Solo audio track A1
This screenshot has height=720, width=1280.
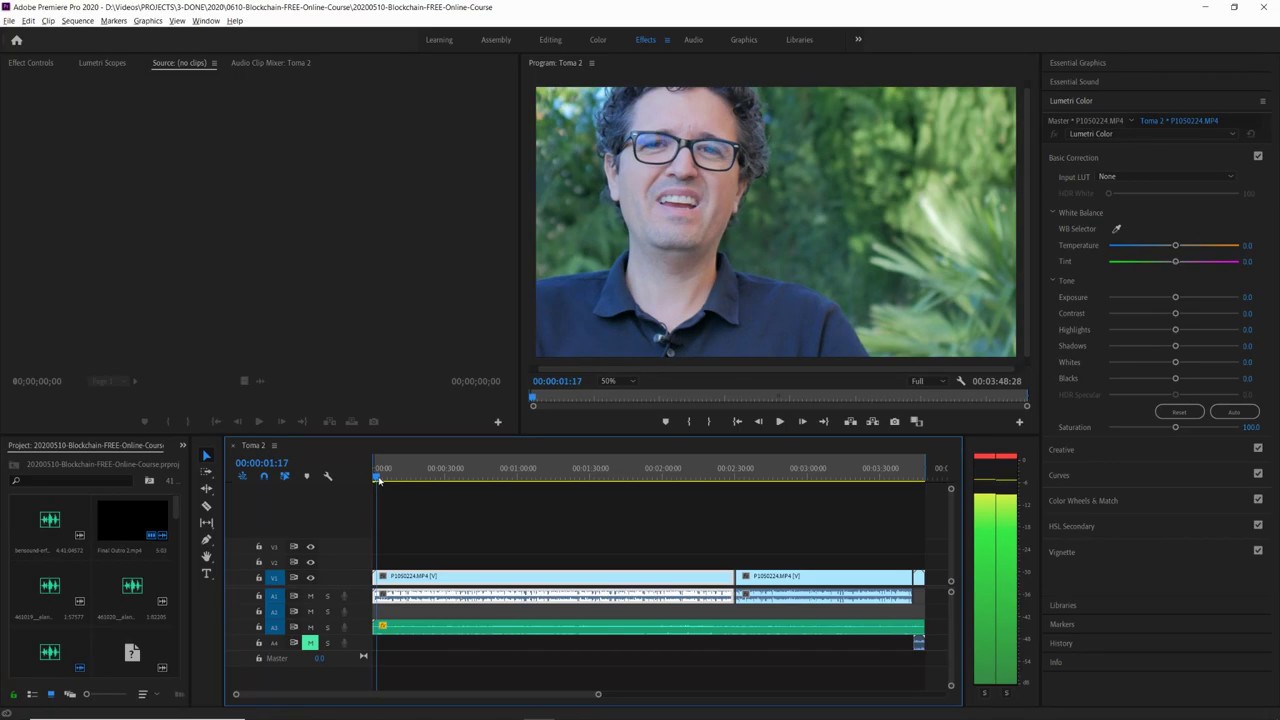click(x=327, y=597)
